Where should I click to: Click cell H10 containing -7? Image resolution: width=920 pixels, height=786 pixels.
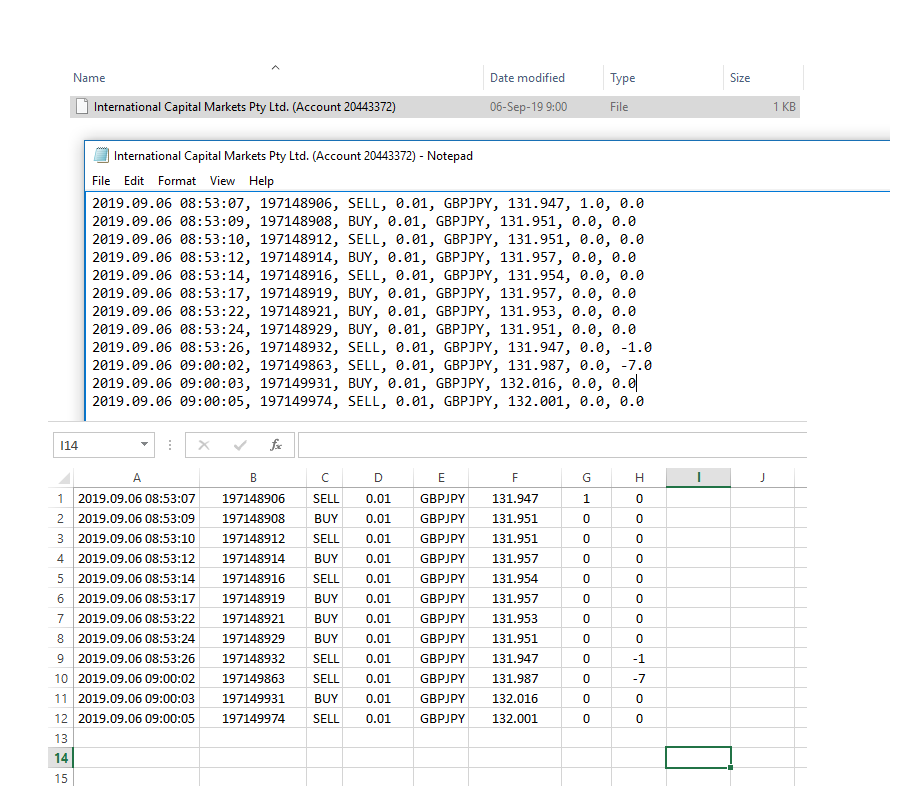click(x=639, y=679)
